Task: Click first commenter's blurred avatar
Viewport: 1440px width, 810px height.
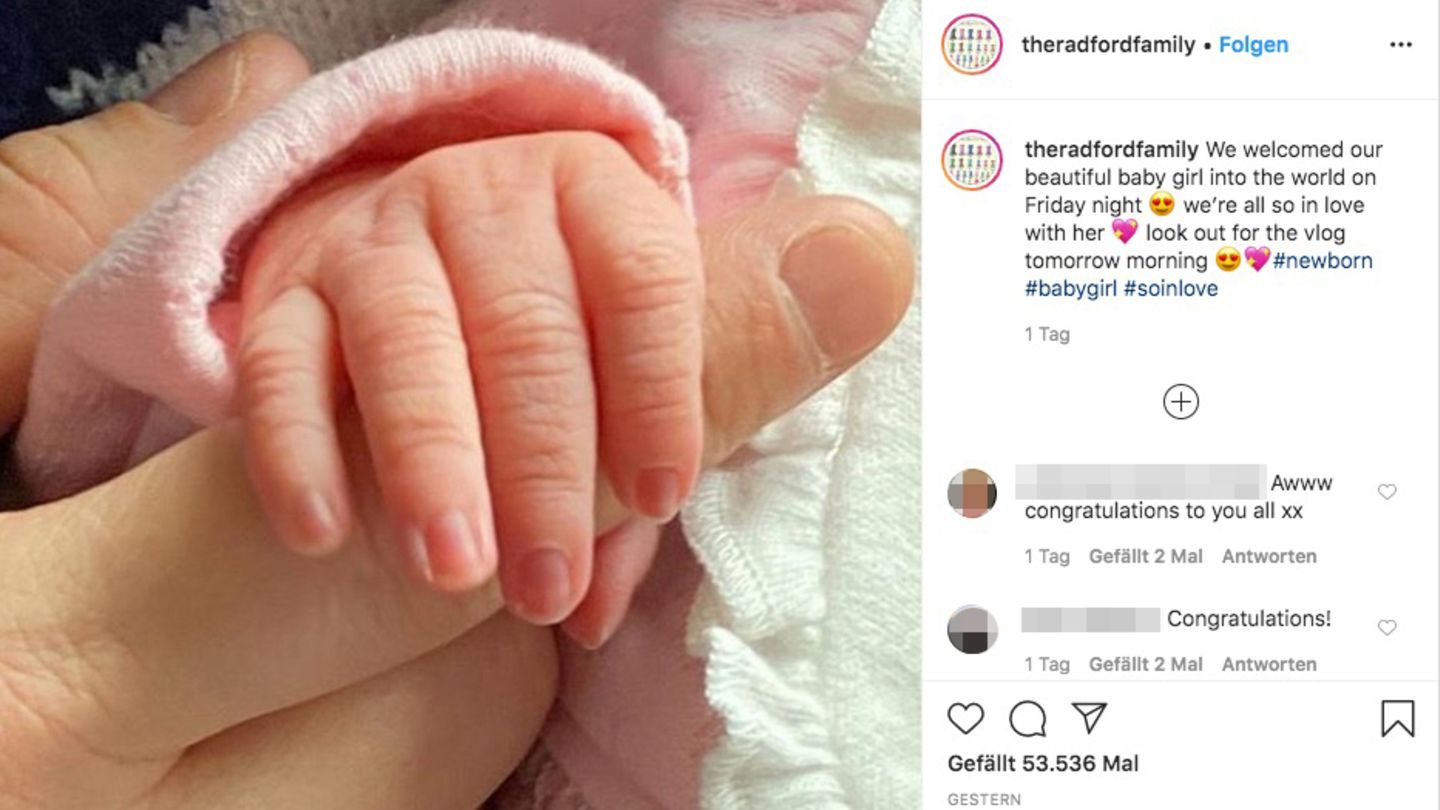Action: click(x=972, y=493)
